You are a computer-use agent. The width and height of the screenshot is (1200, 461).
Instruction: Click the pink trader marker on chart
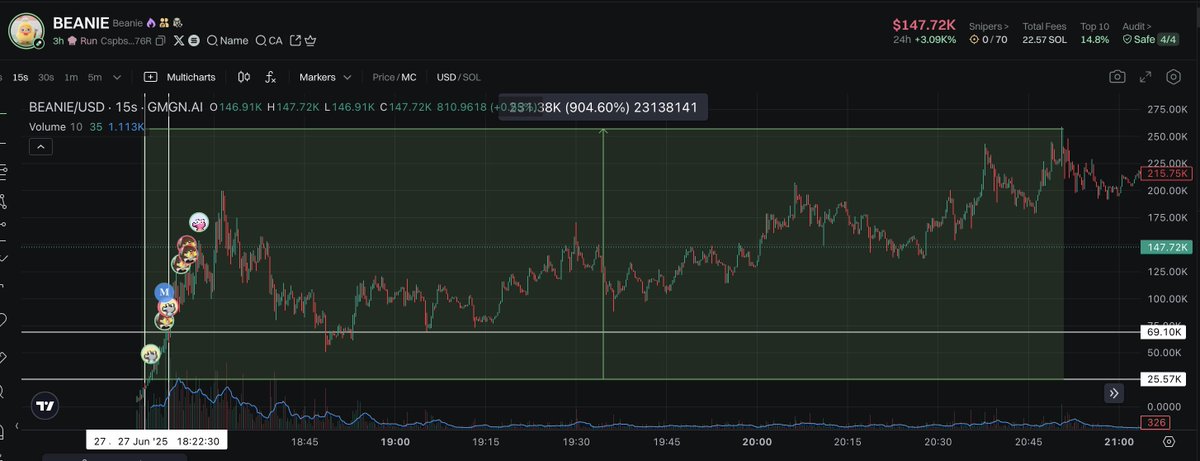coord(199,222)
